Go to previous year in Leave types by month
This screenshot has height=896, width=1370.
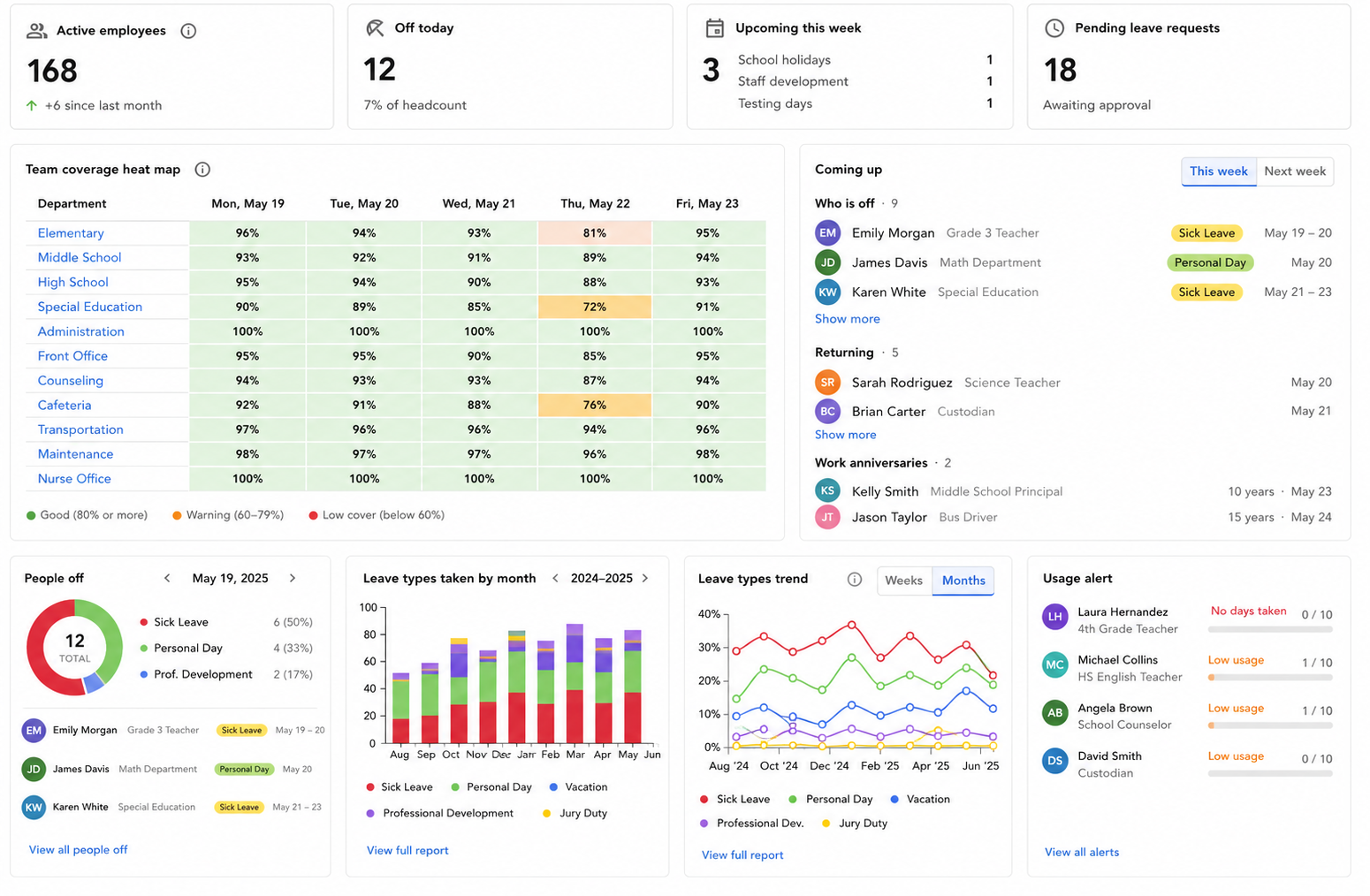point(555,578)
